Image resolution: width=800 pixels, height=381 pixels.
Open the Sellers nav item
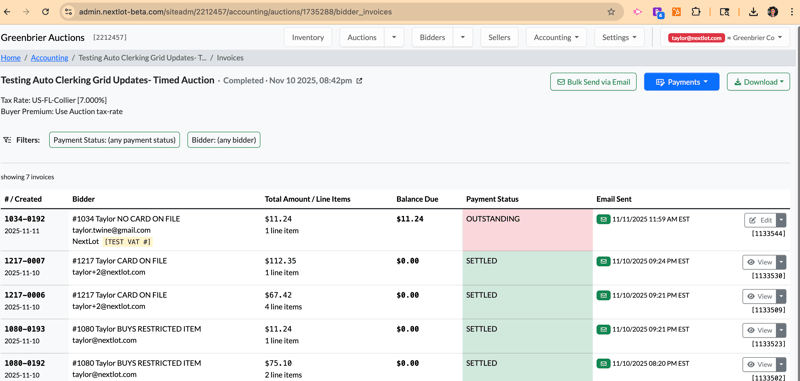pos(499,37)
